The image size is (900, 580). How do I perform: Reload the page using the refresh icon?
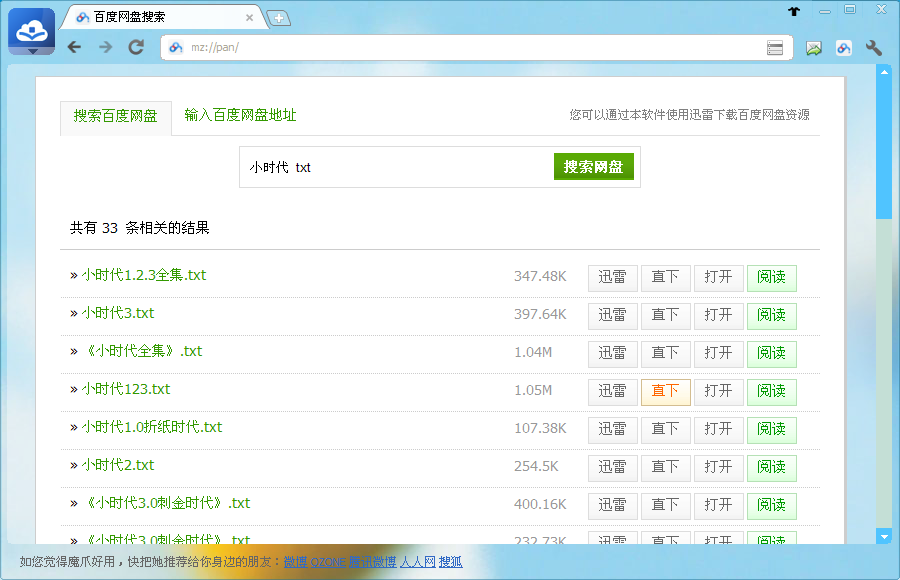136,46
